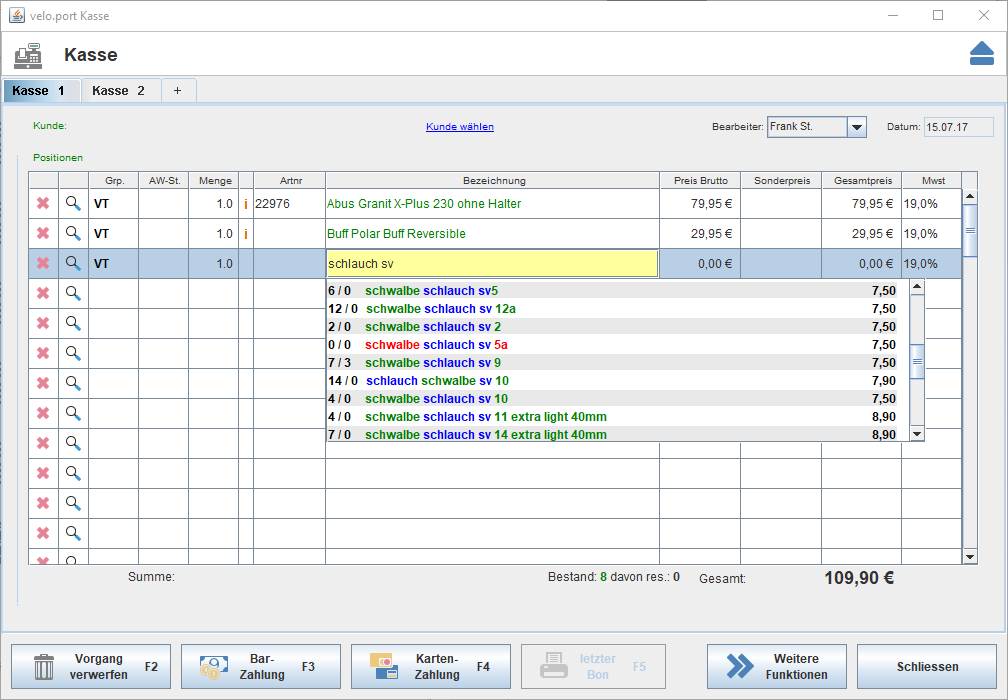Screen dimensions: 1008x700
Task: Add new register tab with plus
Action: (x=178, y=91)
